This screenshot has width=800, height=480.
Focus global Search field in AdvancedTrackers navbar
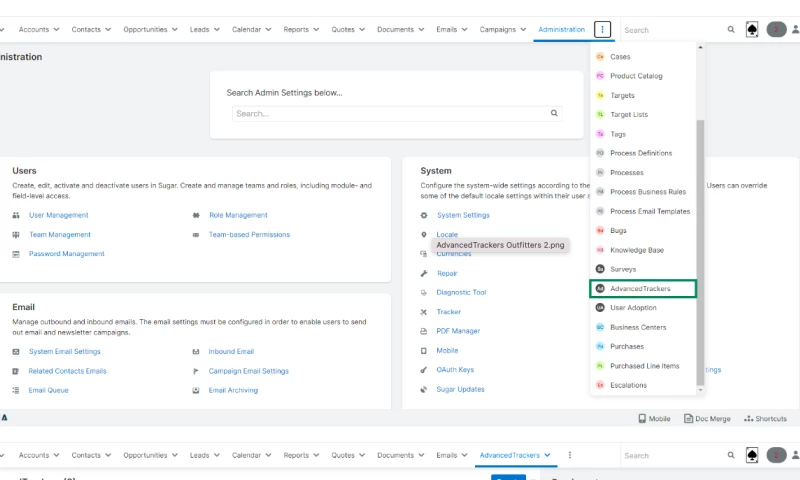coord(673,456)
